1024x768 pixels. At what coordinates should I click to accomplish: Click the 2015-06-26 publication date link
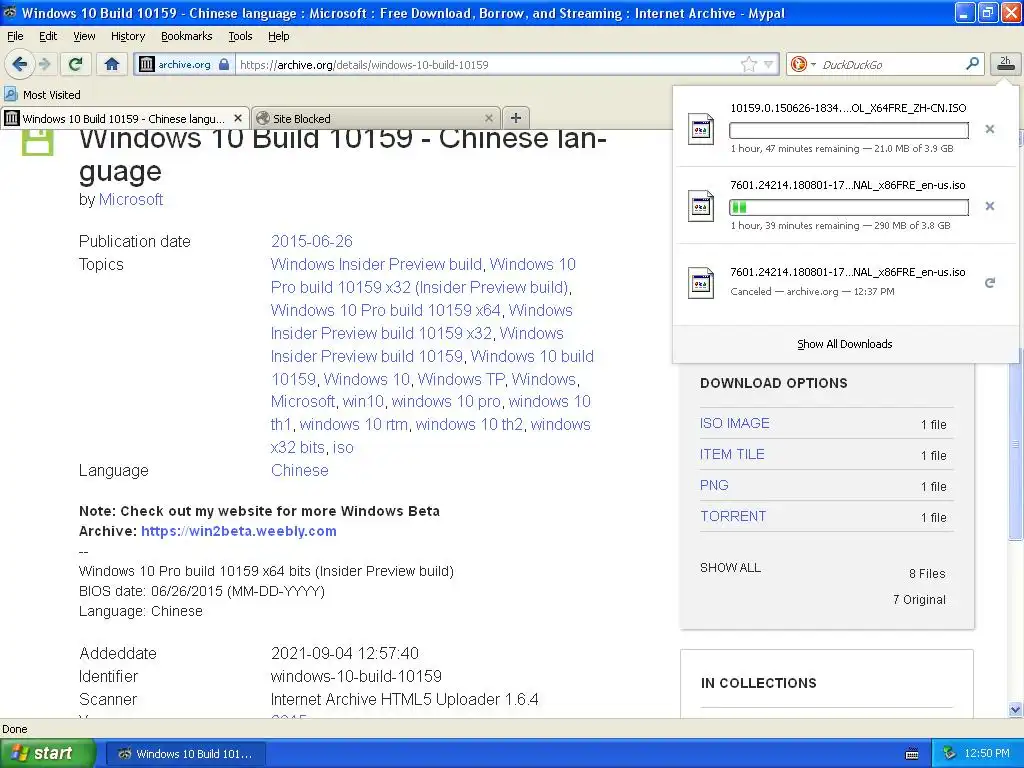pos(312,241)
